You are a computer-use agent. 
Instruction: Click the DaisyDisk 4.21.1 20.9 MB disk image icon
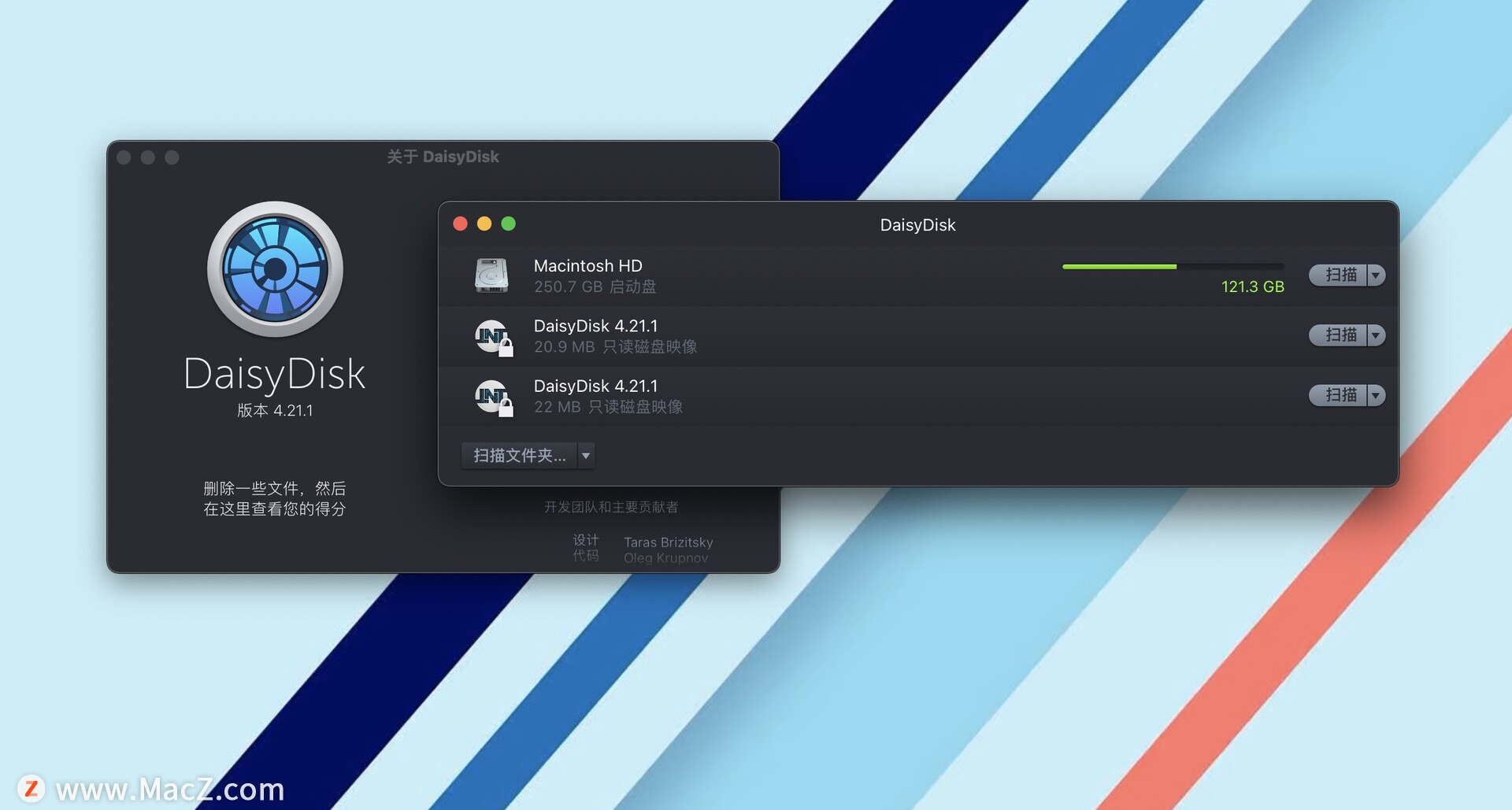point(494,337)
